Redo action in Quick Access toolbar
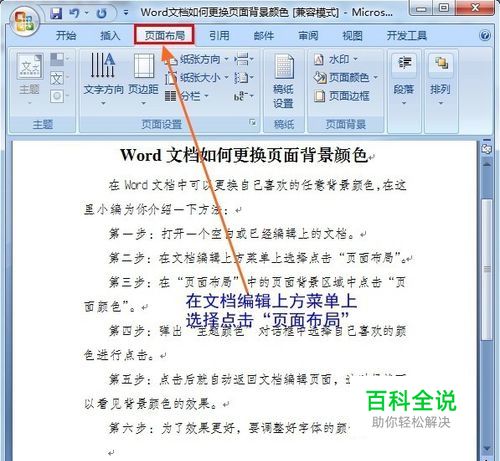 point(101,13)
